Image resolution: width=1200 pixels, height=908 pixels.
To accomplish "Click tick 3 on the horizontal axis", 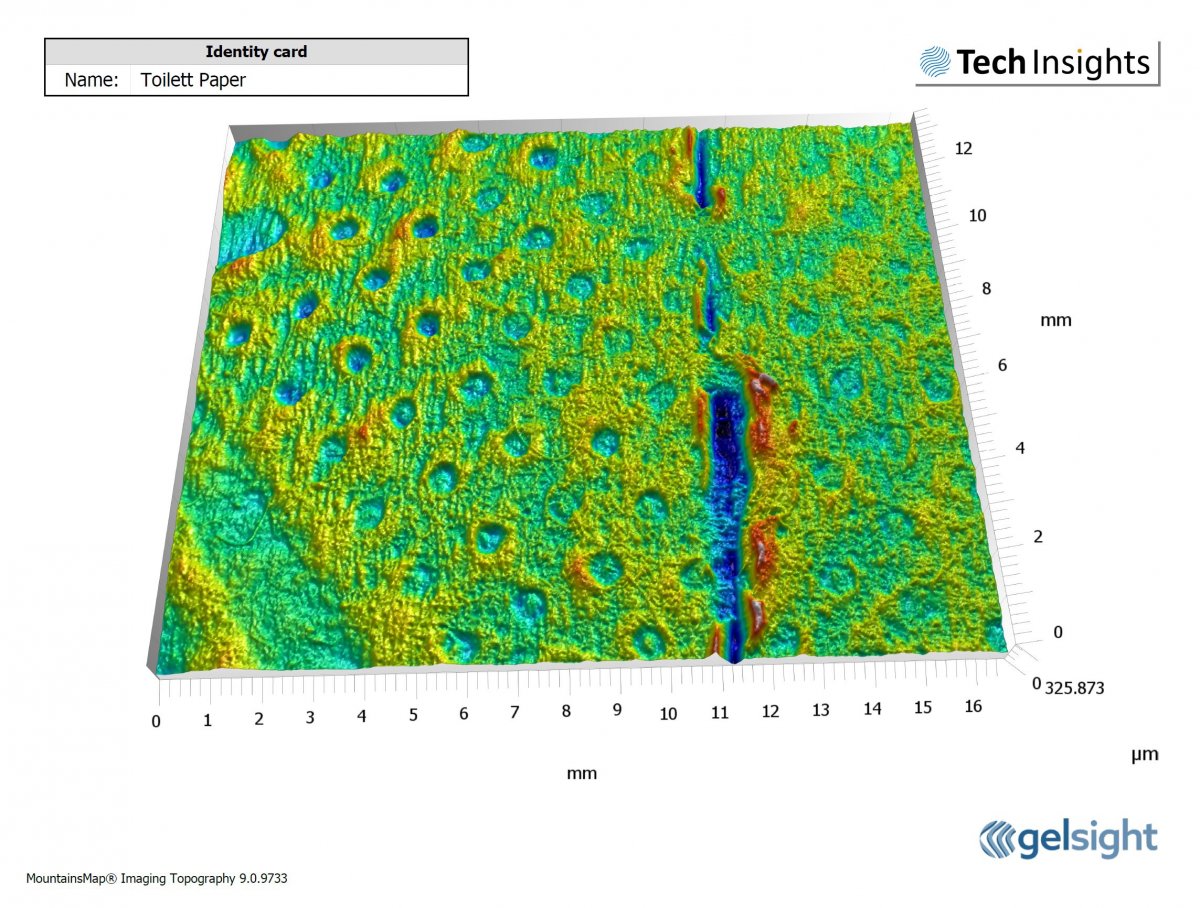I will (x=310, y=717).
